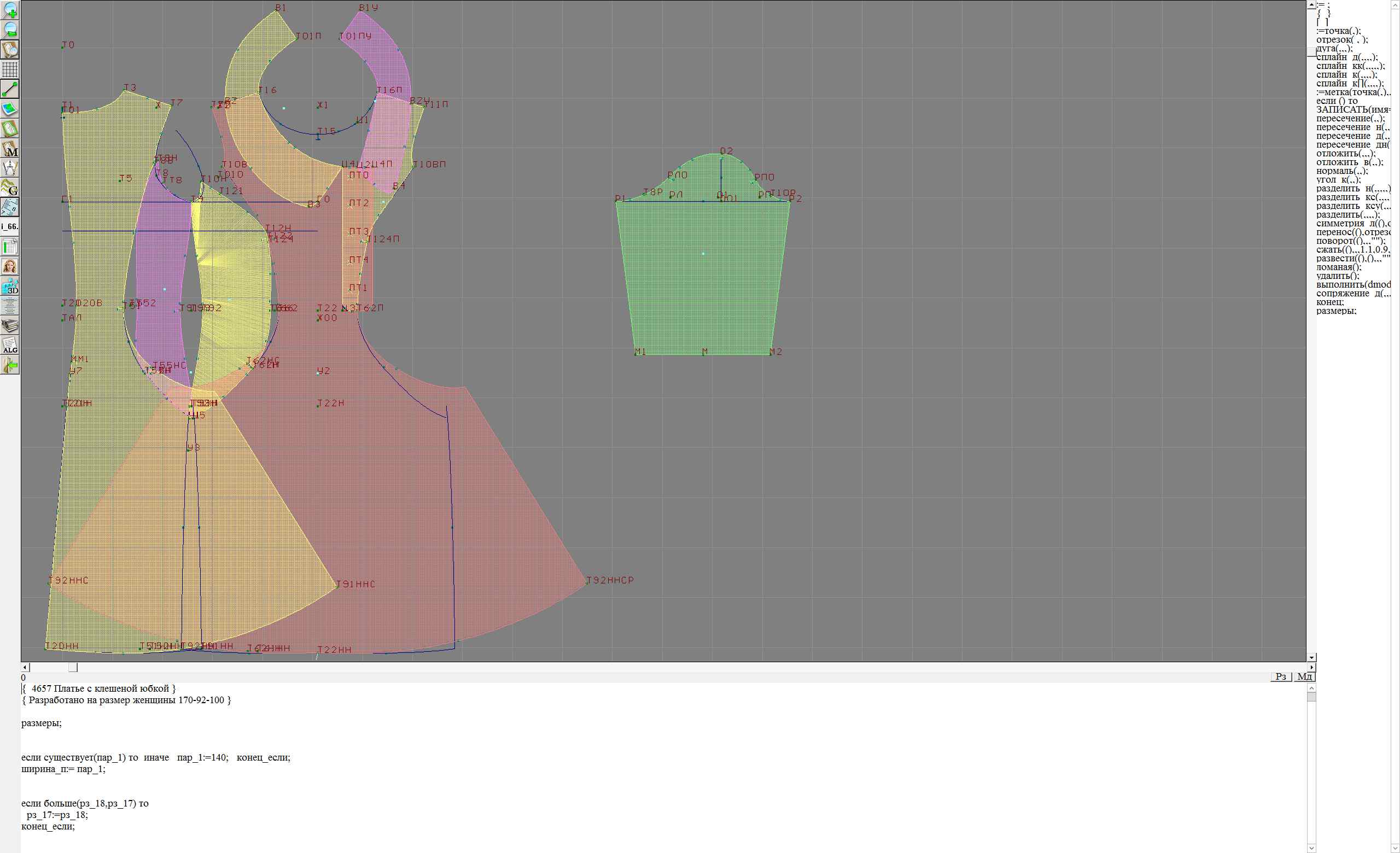Screen dimensions: 1400x853
Task: Click the i_66 toolbar button
Action: [10, 226]
